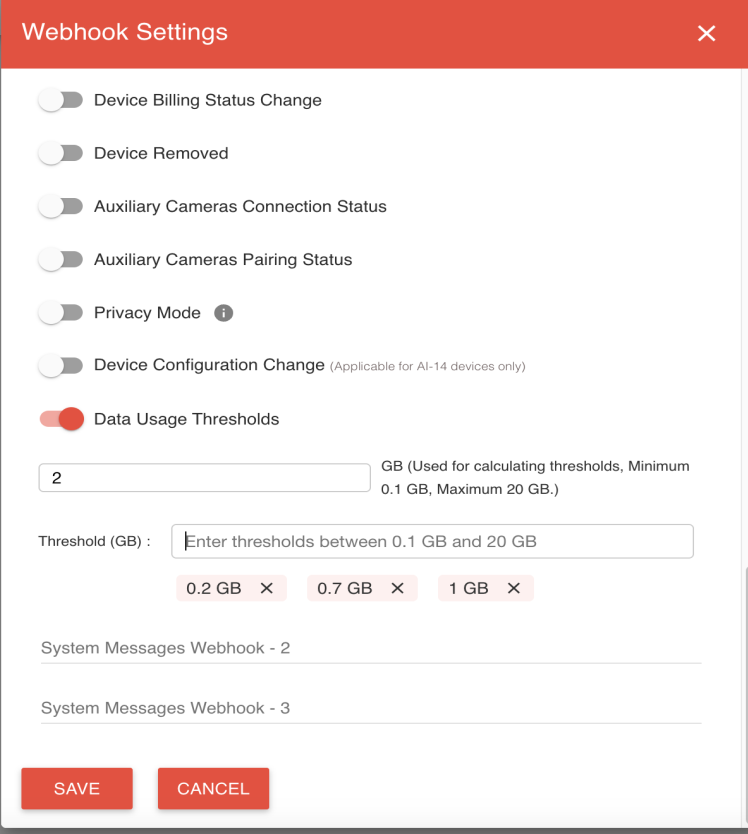Click the dialog's vertical scrollbar
748x834 pixels.
745,691
